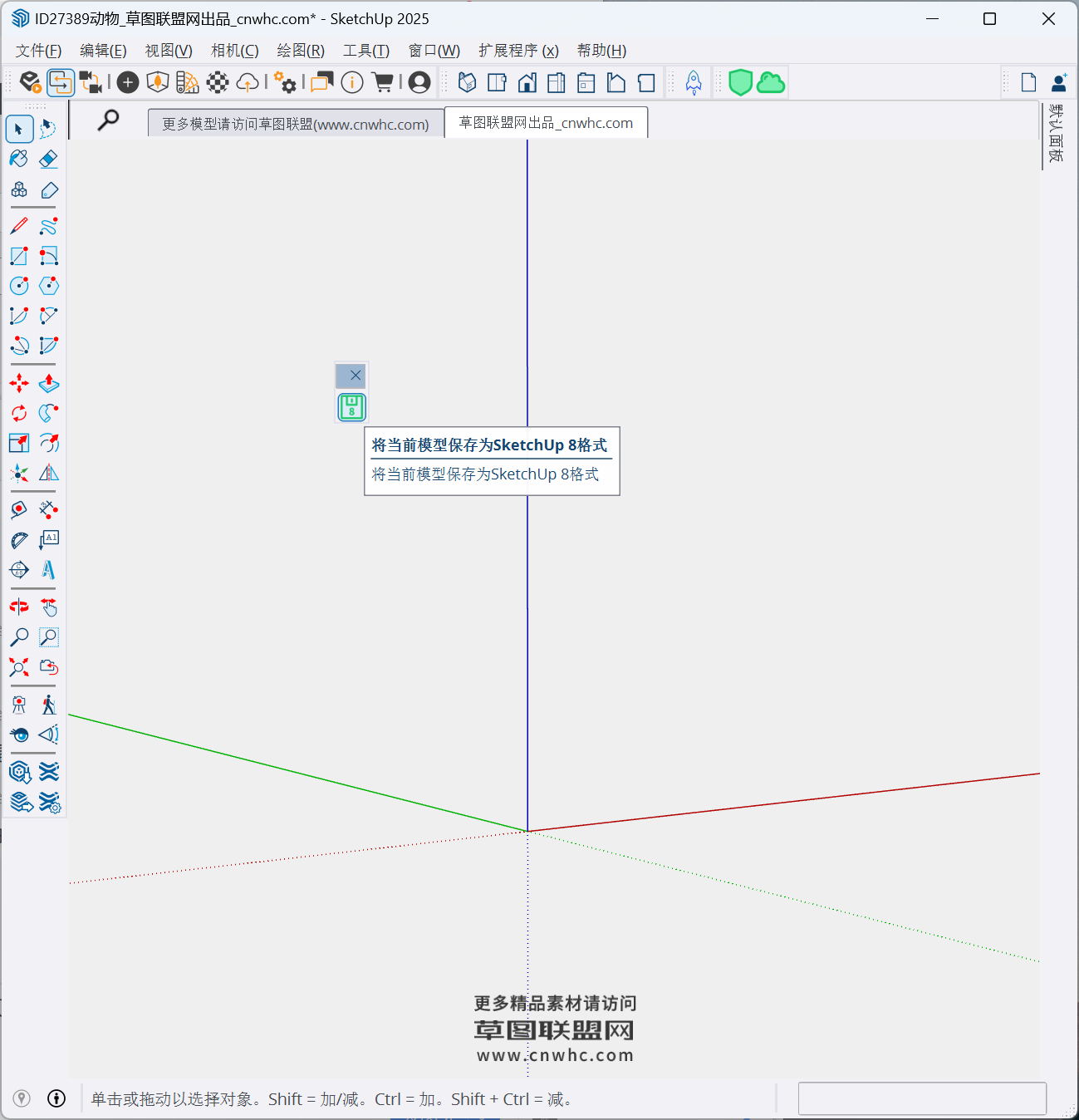Open the shopping cart Extension Warehouse icon
The height and width of the screenshot is (1120, 1079).
(383, 82)
